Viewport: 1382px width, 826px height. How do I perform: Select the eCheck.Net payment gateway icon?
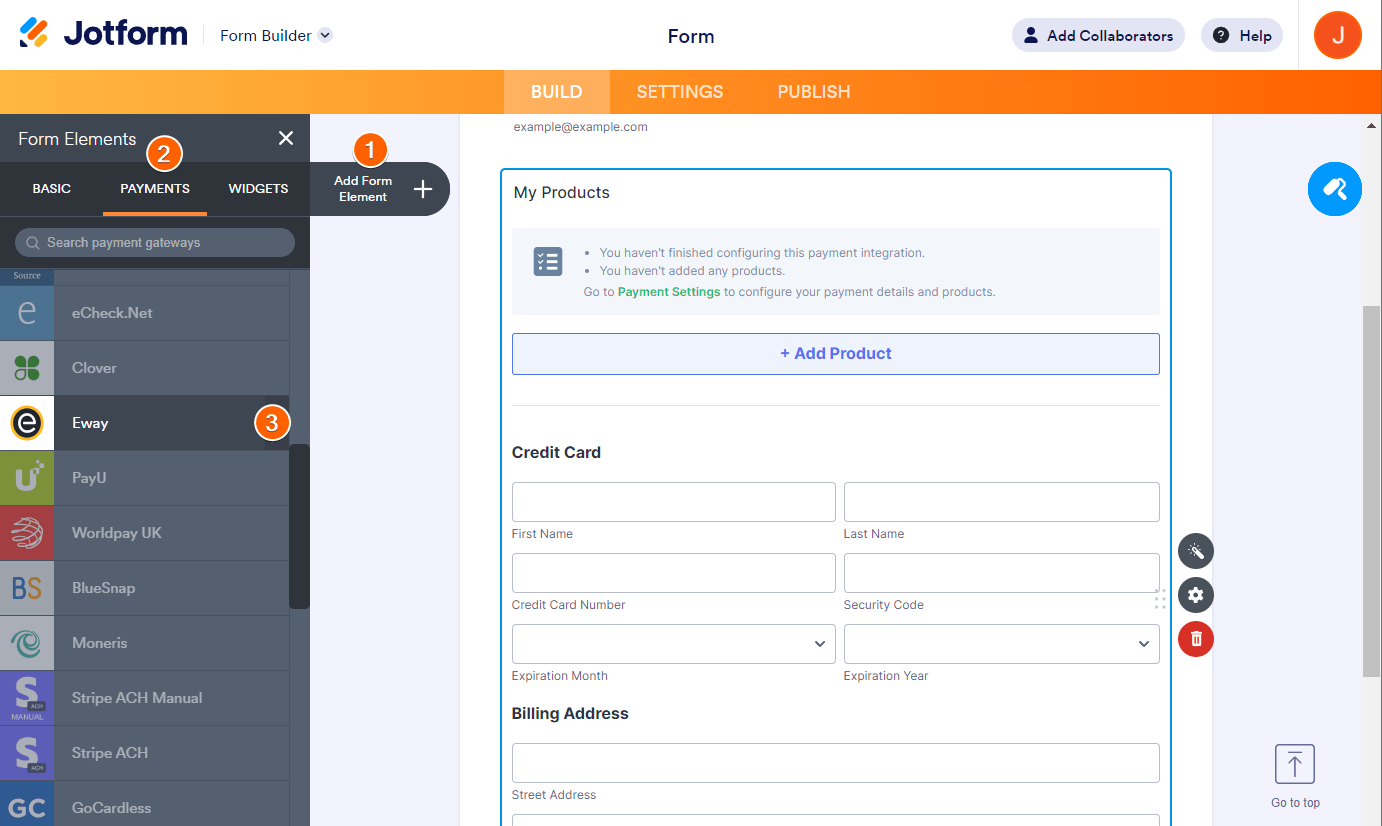coord(27,313)
